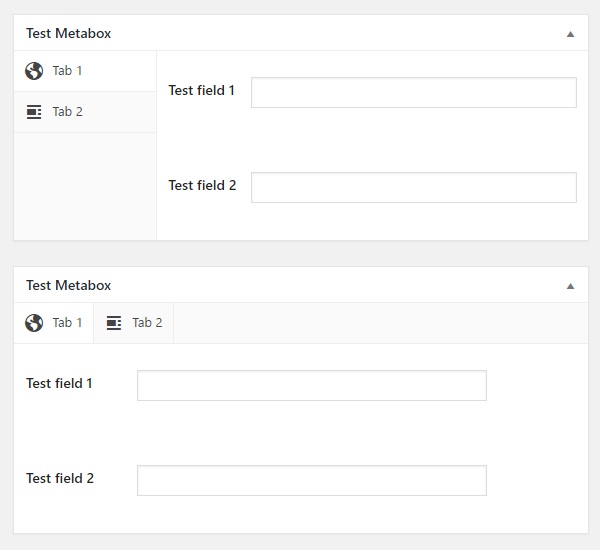Click the globe icon of horizontal Tab 1
The image size is (600, 550).
(34, 323)
